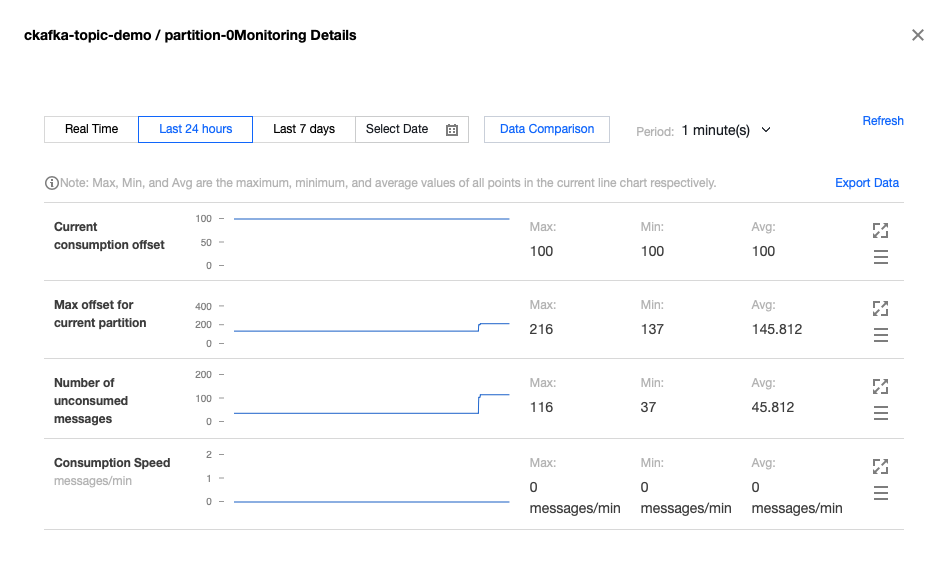Close the Monitoring Details dialog
The height and width of the screenshot is (566, 941).
click(918, 35)
